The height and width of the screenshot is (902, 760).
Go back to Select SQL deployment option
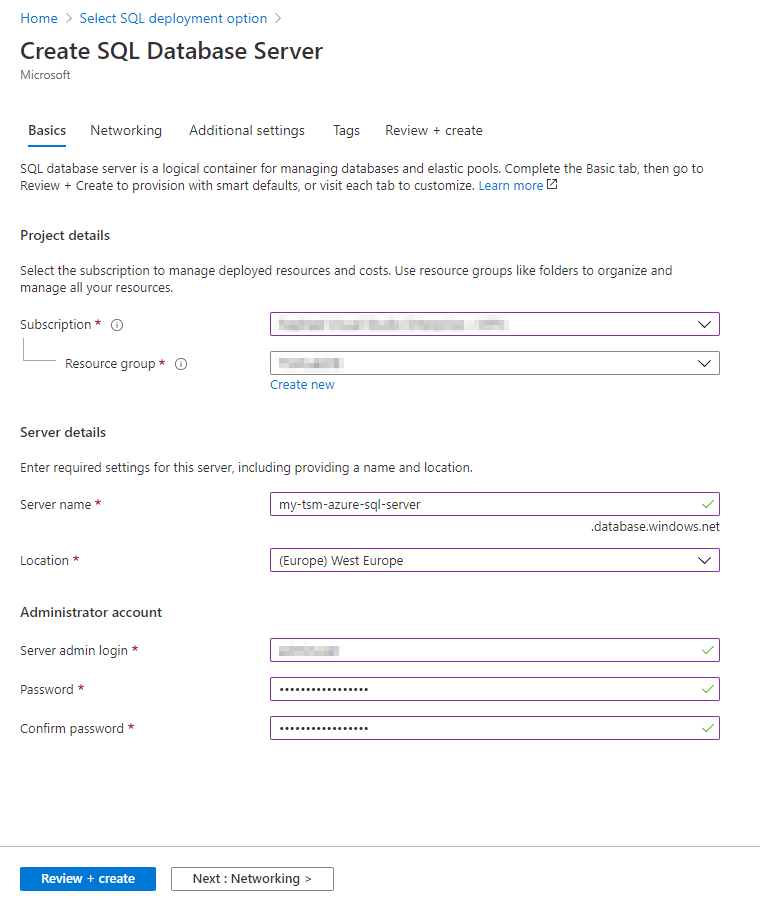(173, 18)
